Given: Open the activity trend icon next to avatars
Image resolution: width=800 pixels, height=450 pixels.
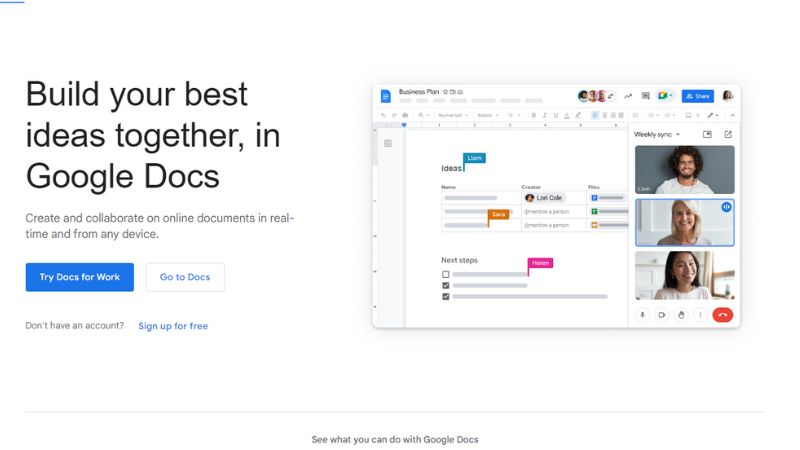Looking at the screenshot, I should click(x=628, y=96).
